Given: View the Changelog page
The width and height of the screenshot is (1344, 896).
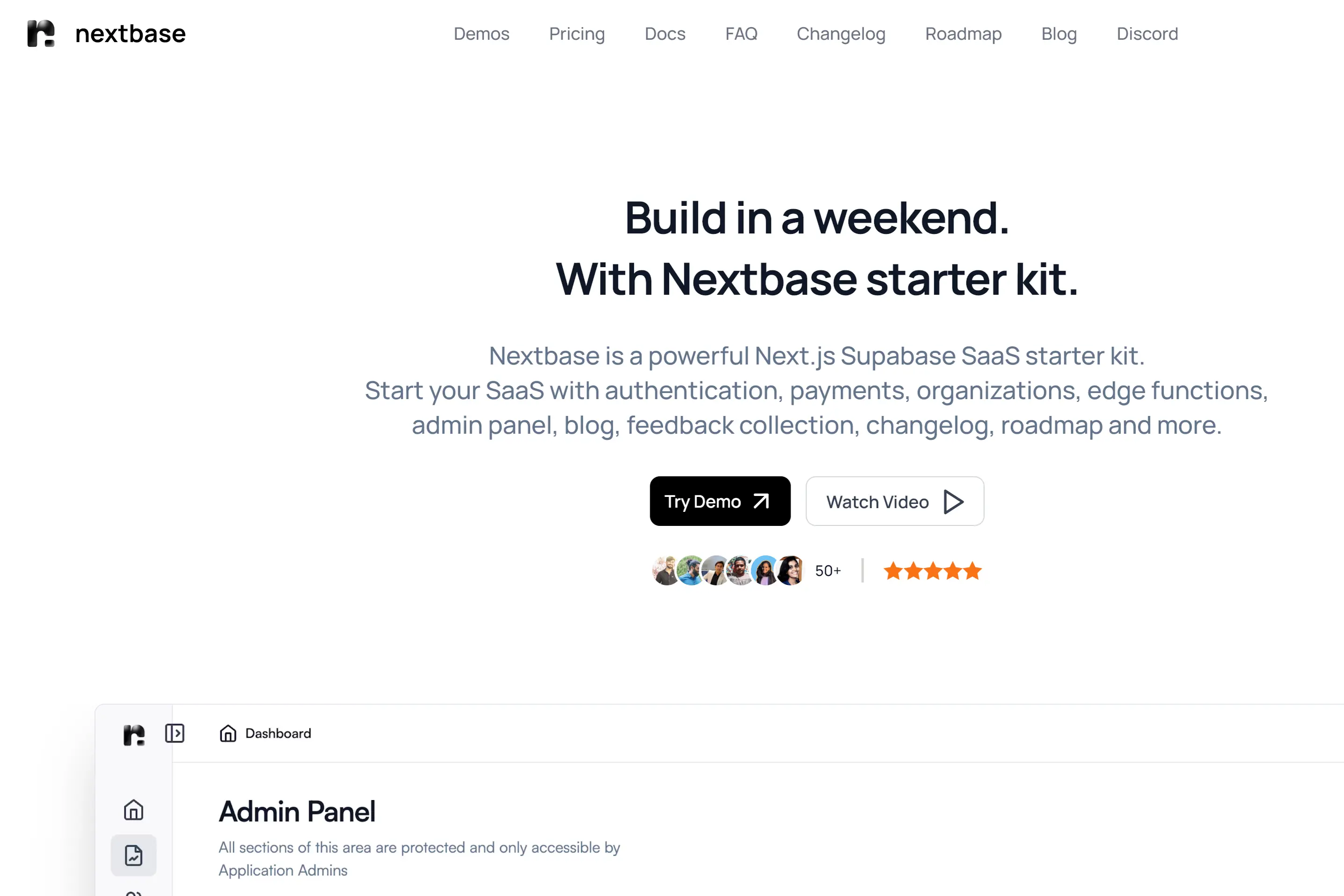Looking at the screenshot, I should click(841, 34).
